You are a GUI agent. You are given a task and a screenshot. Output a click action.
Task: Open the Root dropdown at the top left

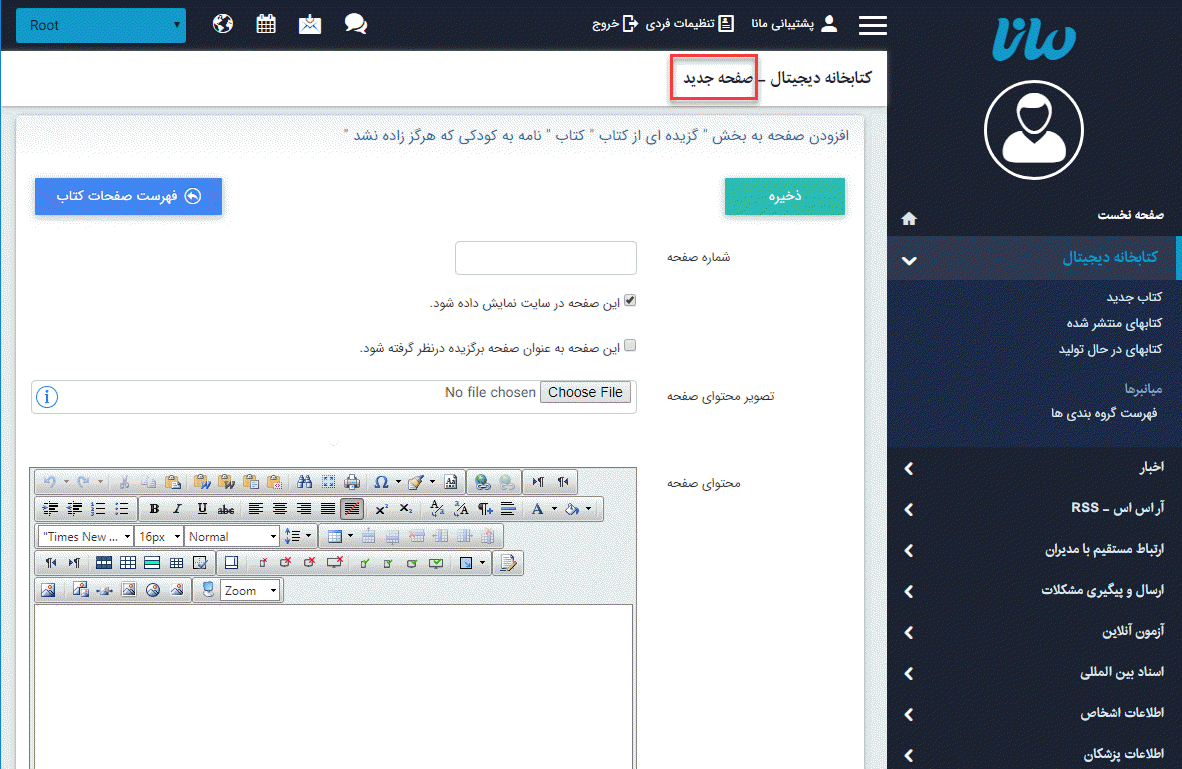click(100, 25)
